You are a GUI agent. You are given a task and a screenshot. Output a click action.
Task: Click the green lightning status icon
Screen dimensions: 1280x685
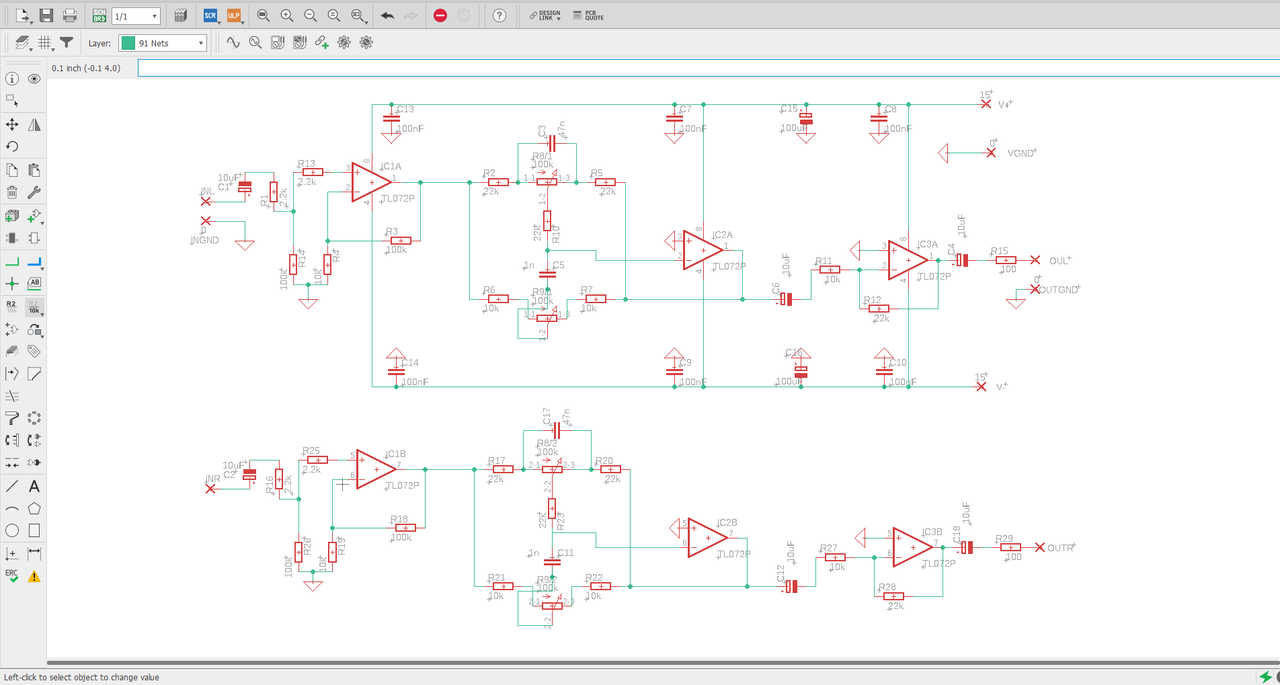(x=1266, y=676)
